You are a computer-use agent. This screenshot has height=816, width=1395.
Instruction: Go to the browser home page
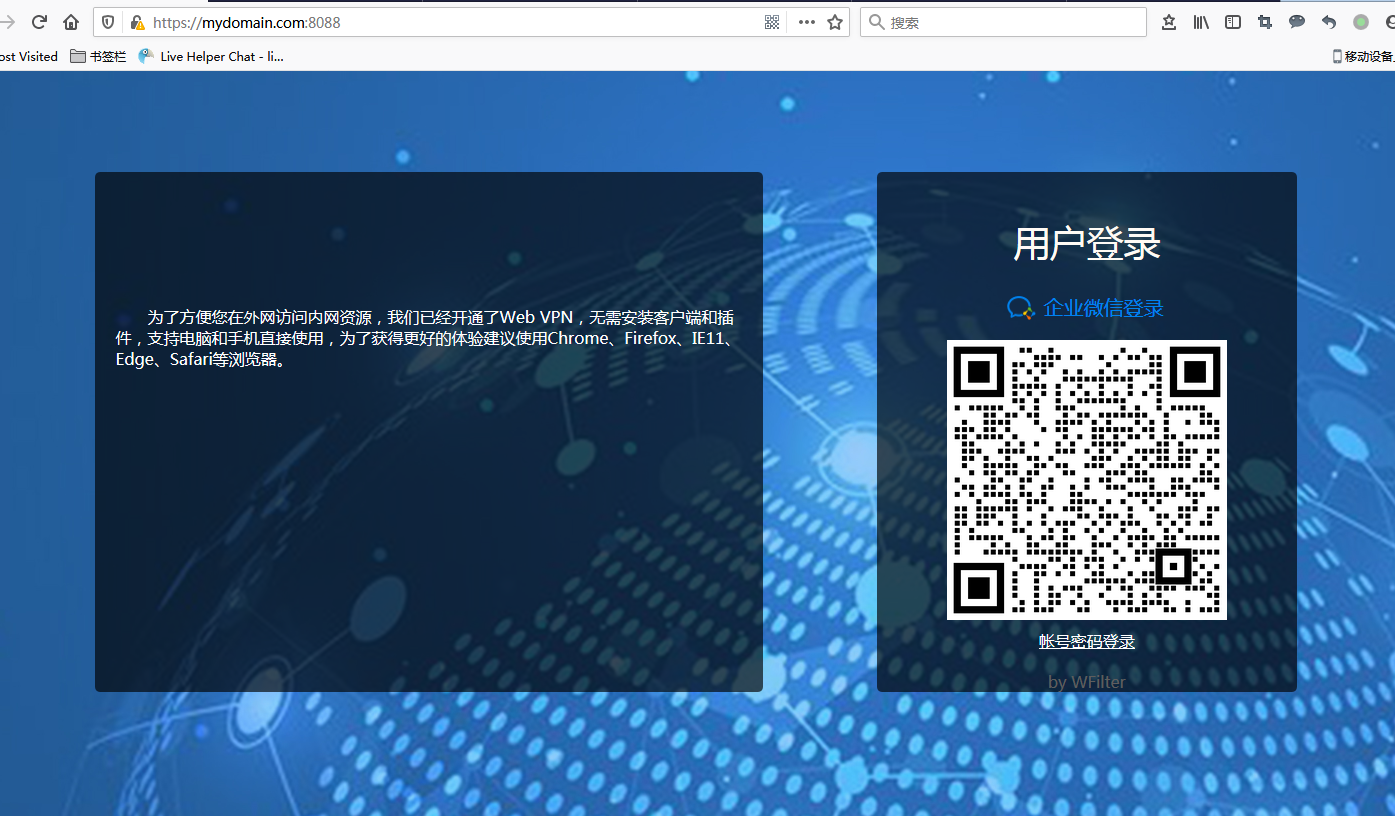tap(71, 22)
